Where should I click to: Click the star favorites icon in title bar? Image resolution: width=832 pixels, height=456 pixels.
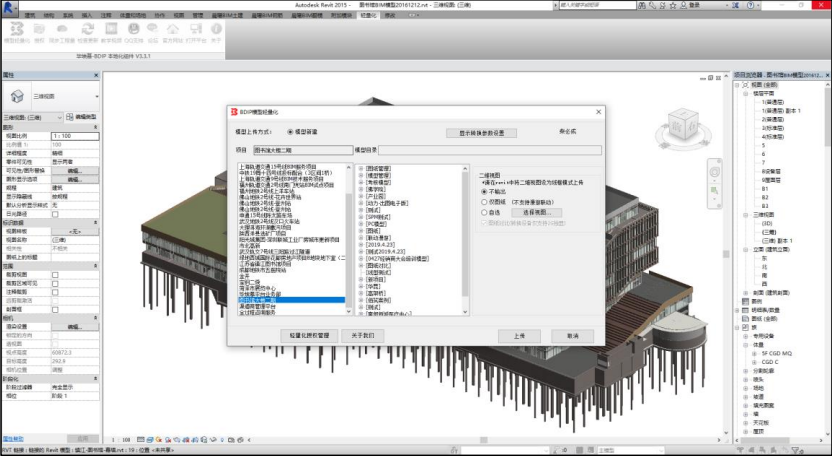click(673, 5)
